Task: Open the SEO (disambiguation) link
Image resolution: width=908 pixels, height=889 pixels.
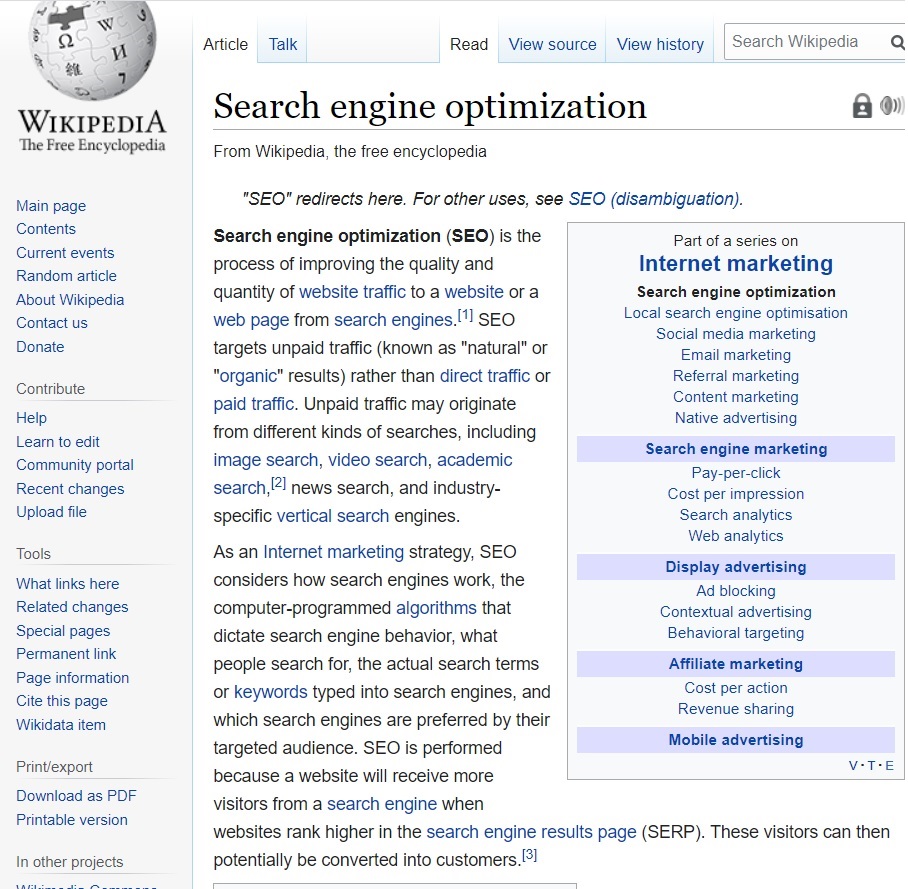Action: (654, 199)
